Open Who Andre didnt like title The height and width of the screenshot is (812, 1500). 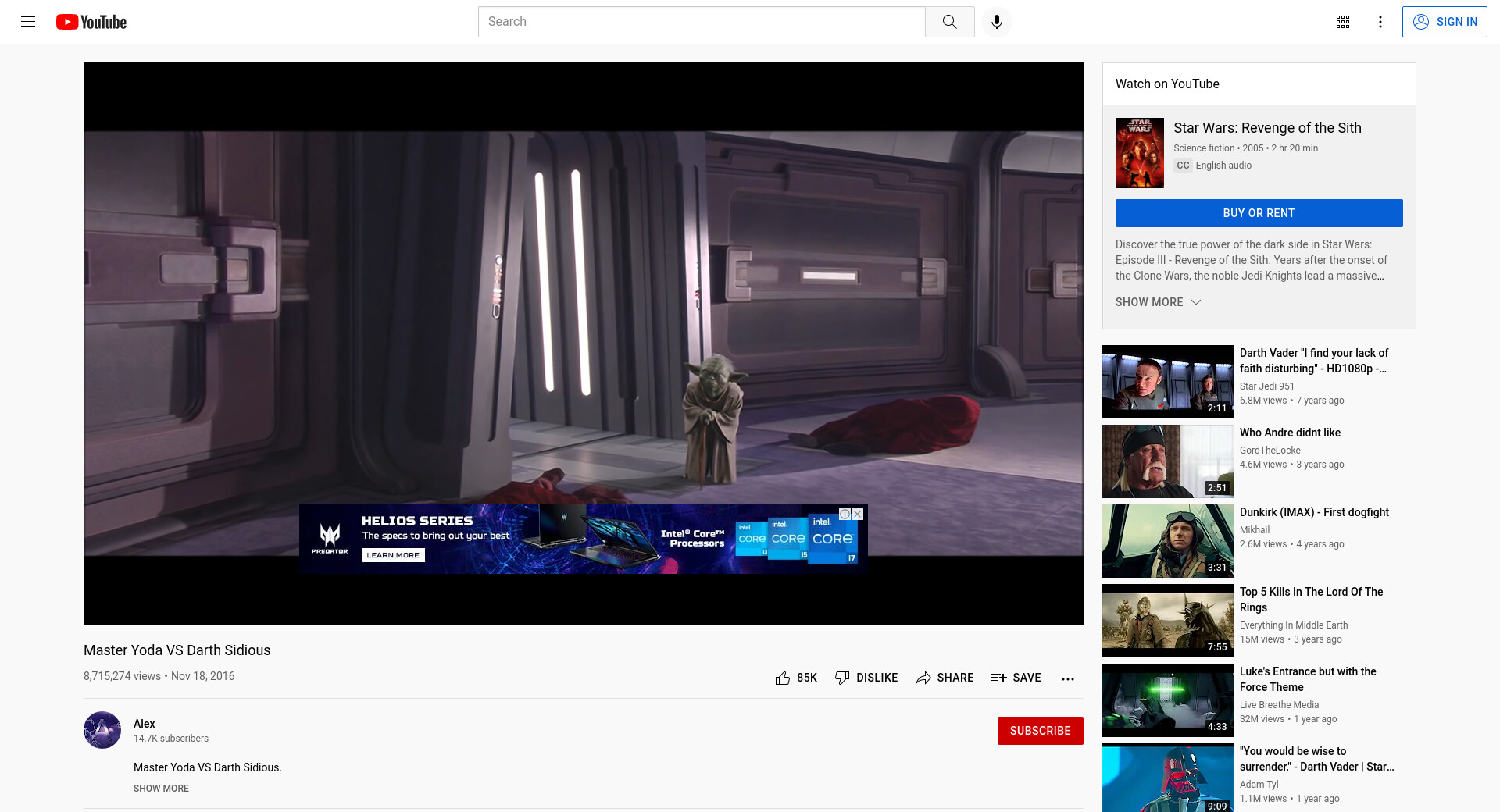1290,433
